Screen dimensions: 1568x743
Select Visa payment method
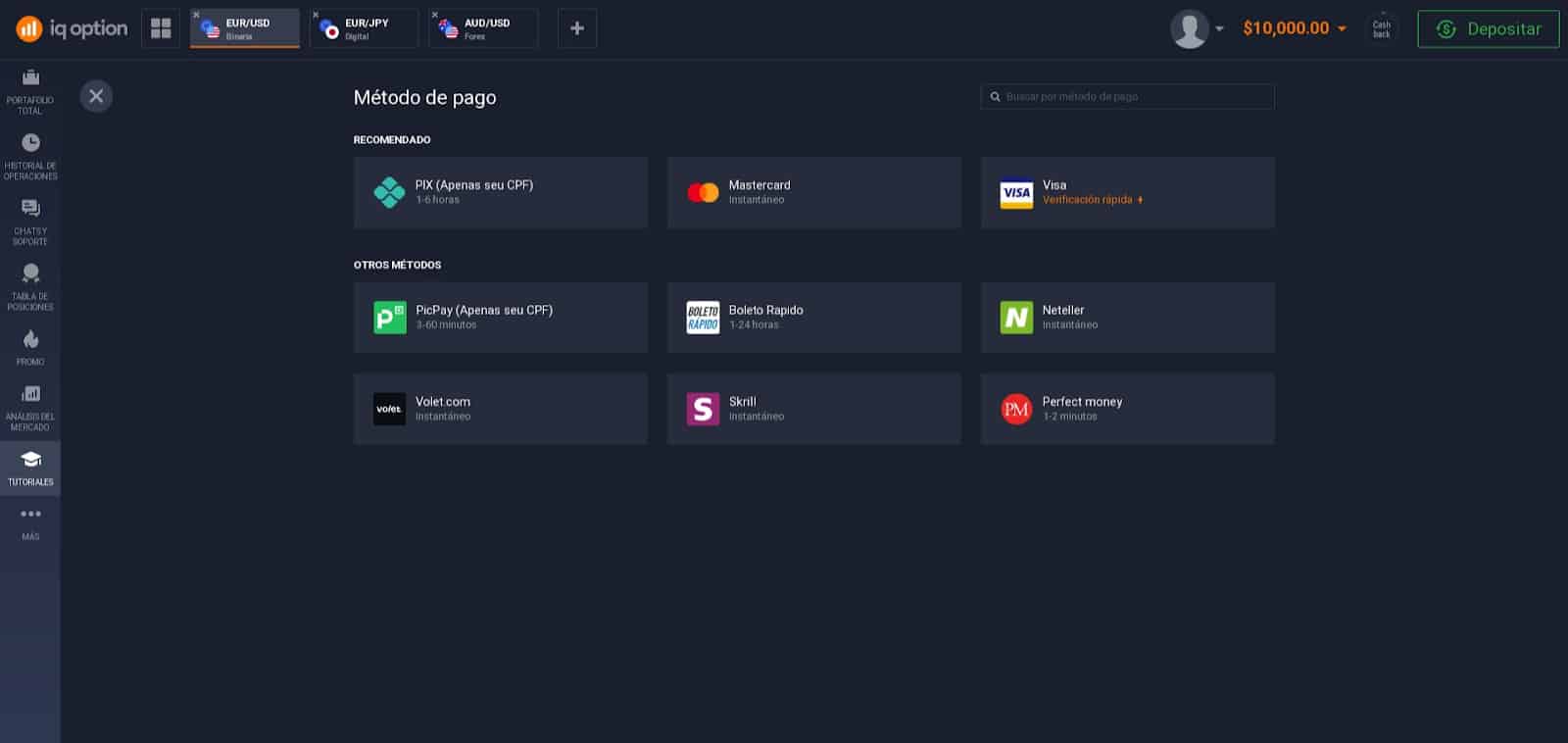pyautogui.click(x=1128, y=192)
